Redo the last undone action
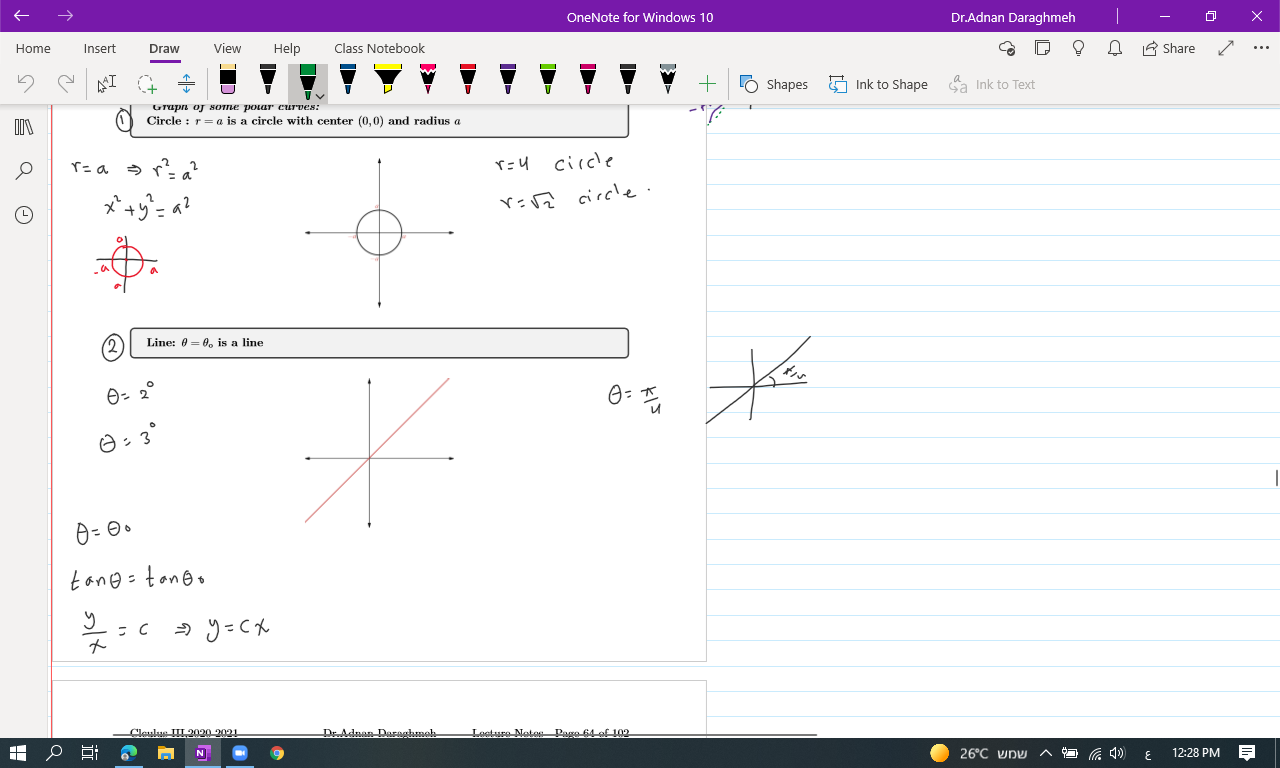 tap(66, 85)
